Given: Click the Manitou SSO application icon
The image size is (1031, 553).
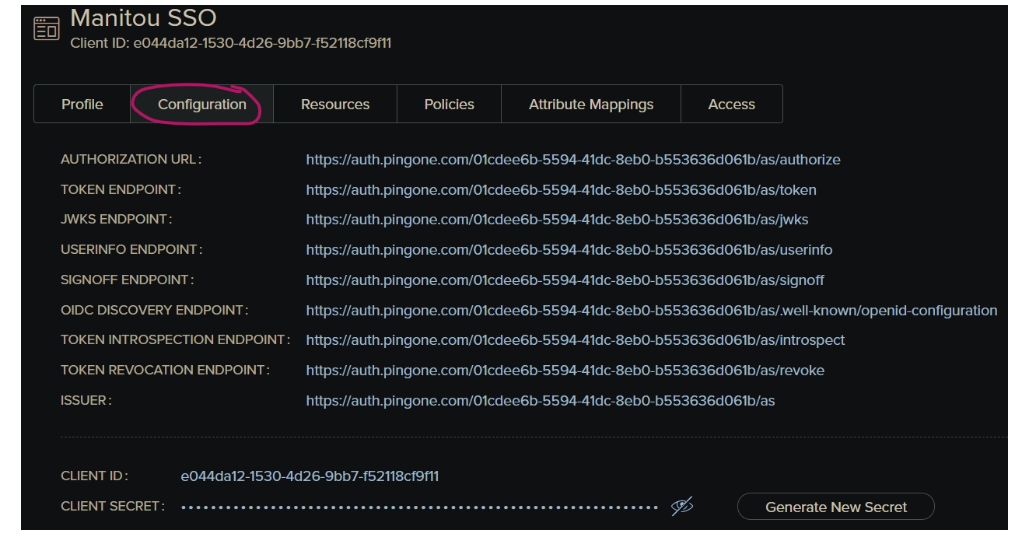Looking at the screenshot, I should (47, 28).
